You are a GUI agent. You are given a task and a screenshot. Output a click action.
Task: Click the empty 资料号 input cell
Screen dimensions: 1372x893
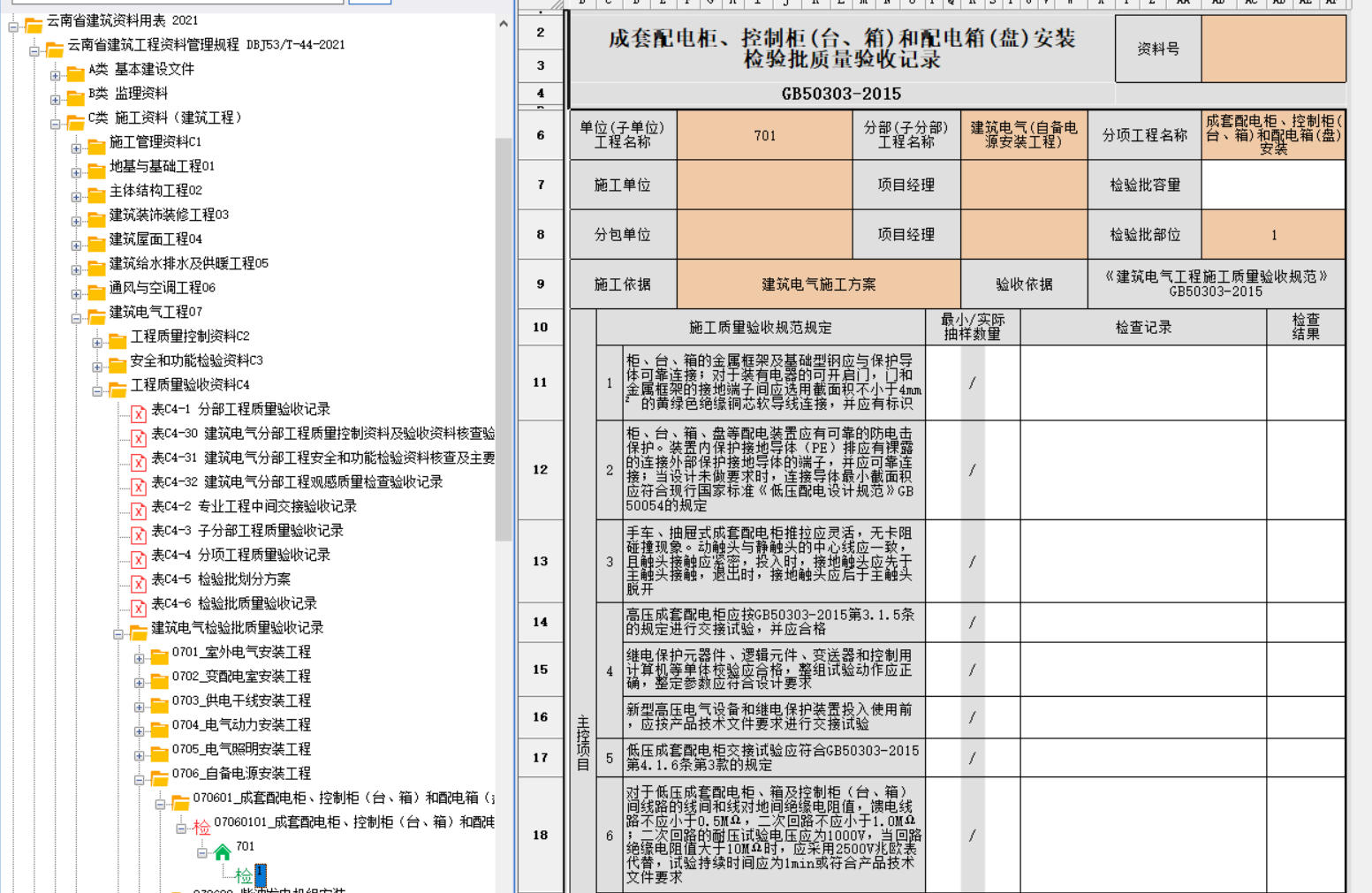[x=1274, y=49]
